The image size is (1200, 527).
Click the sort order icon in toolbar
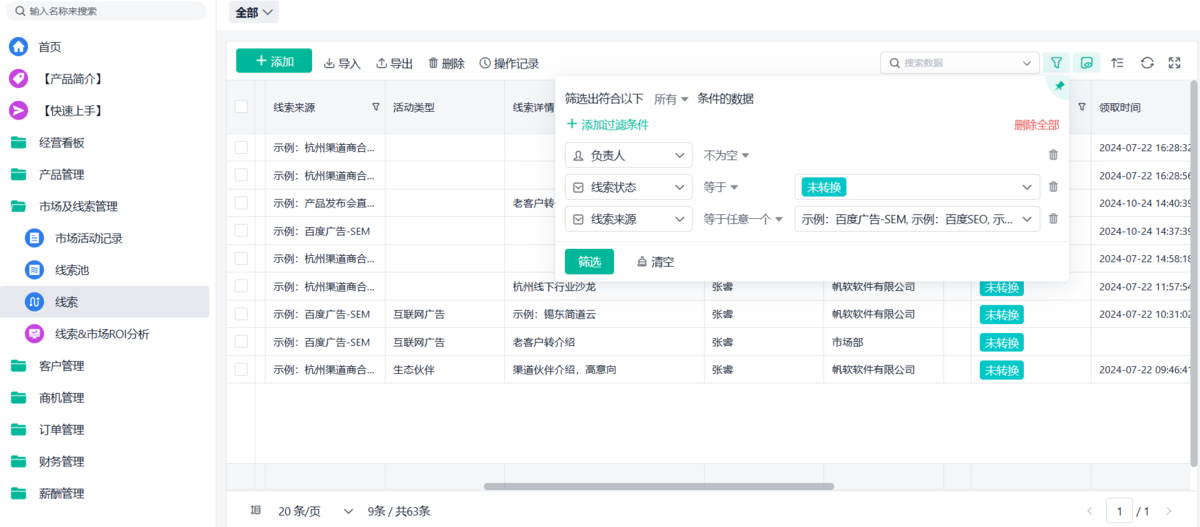tap(1118, 62)
